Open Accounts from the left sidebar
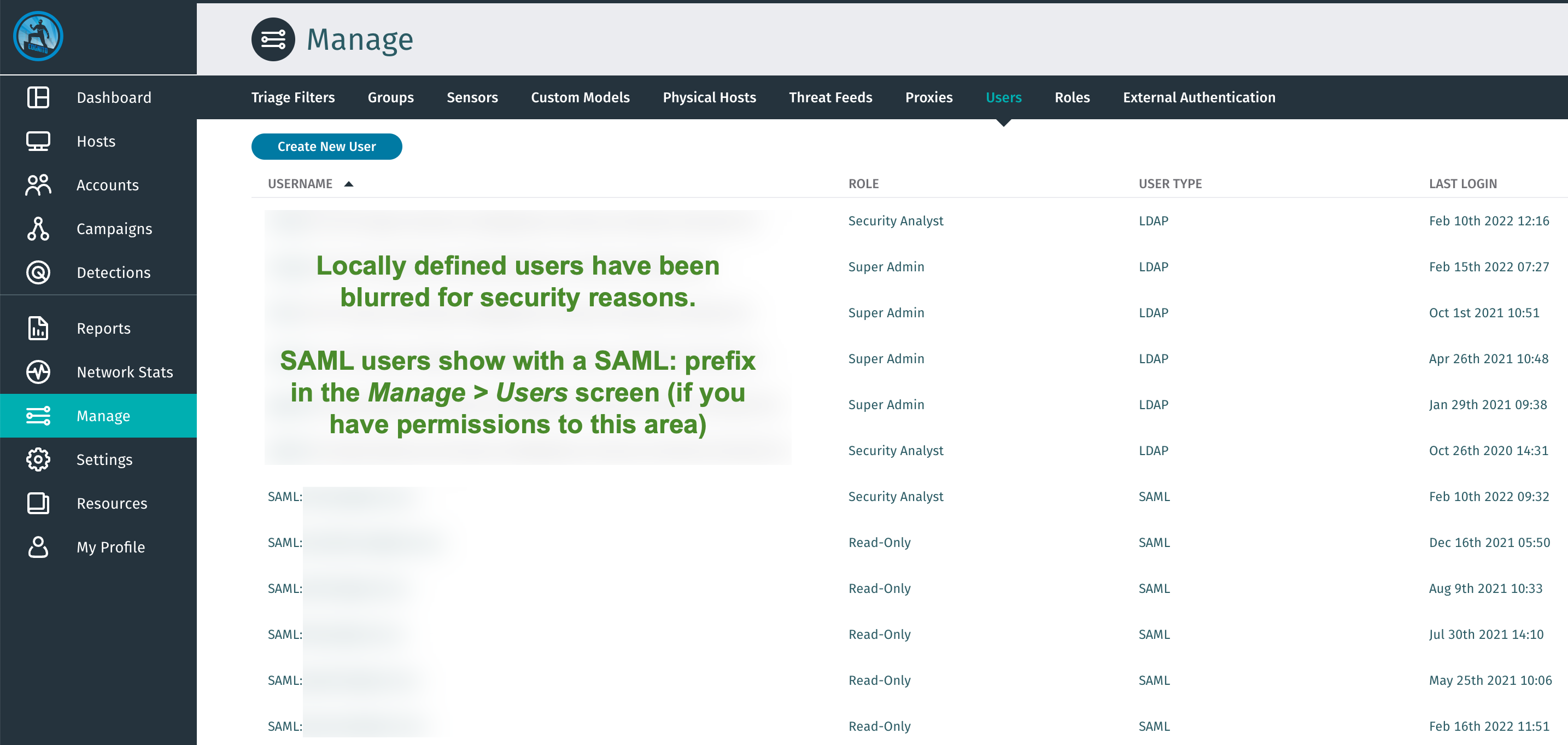 point(38,184)
